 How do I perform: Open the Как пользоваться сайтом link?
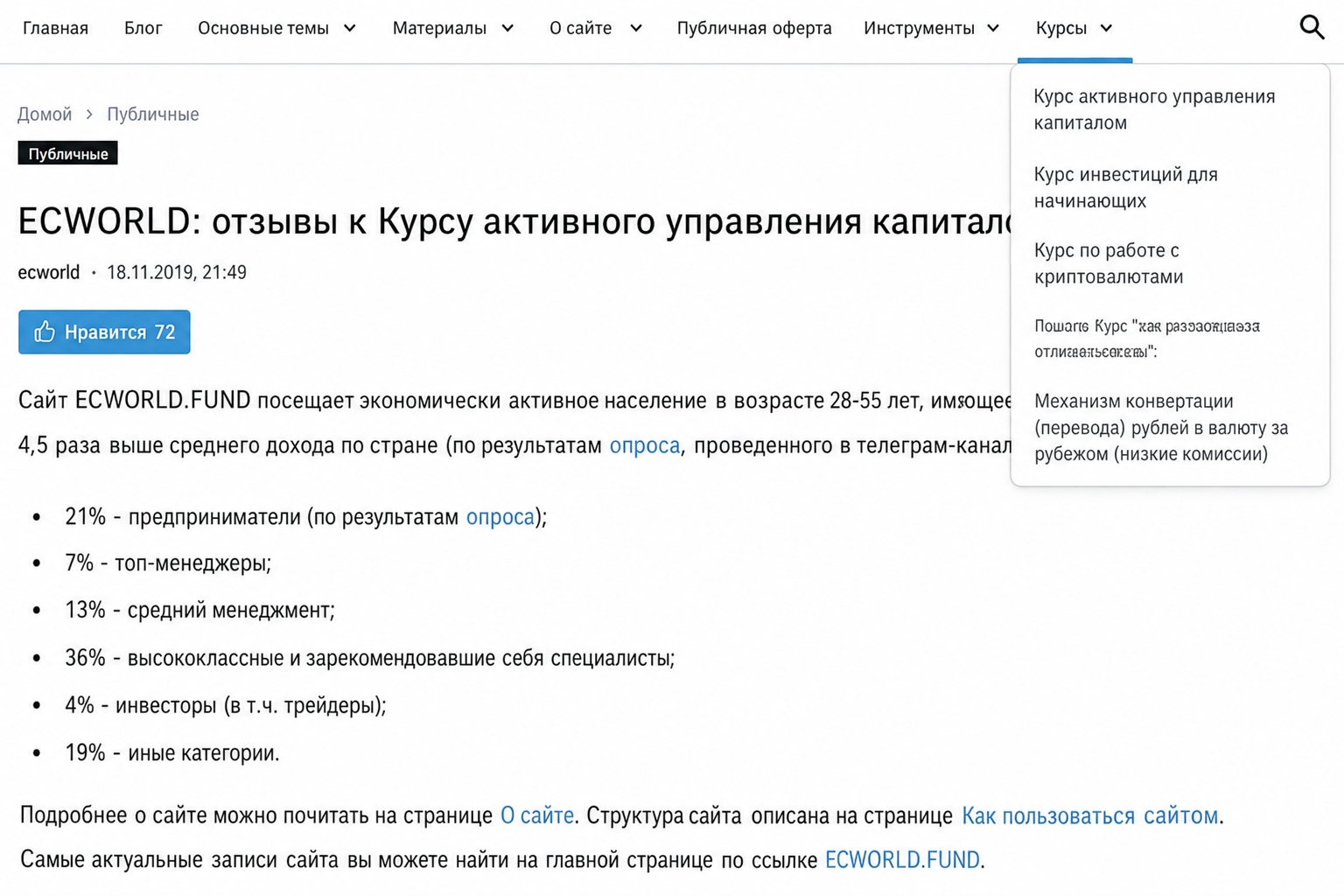click(x=1089, y=815)
